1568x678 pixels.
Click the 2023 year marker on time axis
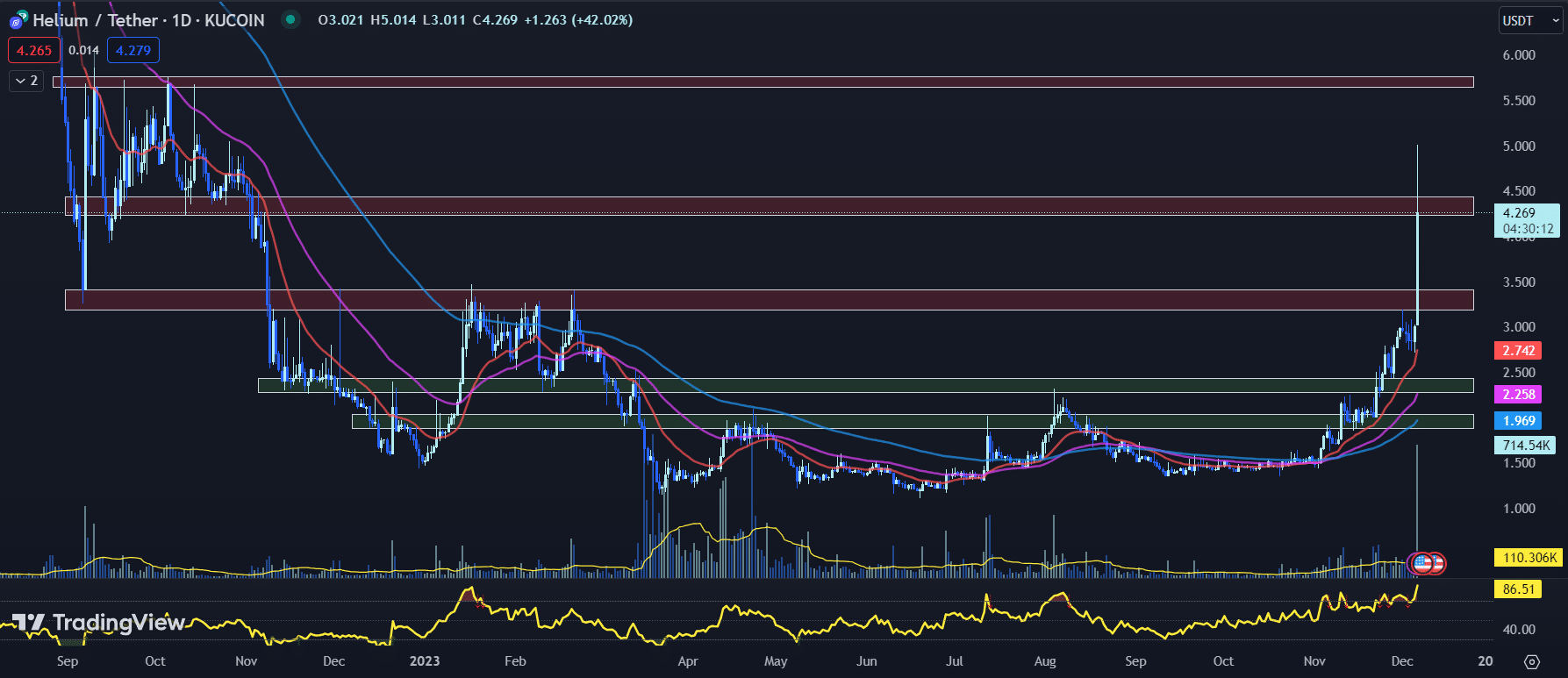(425, 661)
